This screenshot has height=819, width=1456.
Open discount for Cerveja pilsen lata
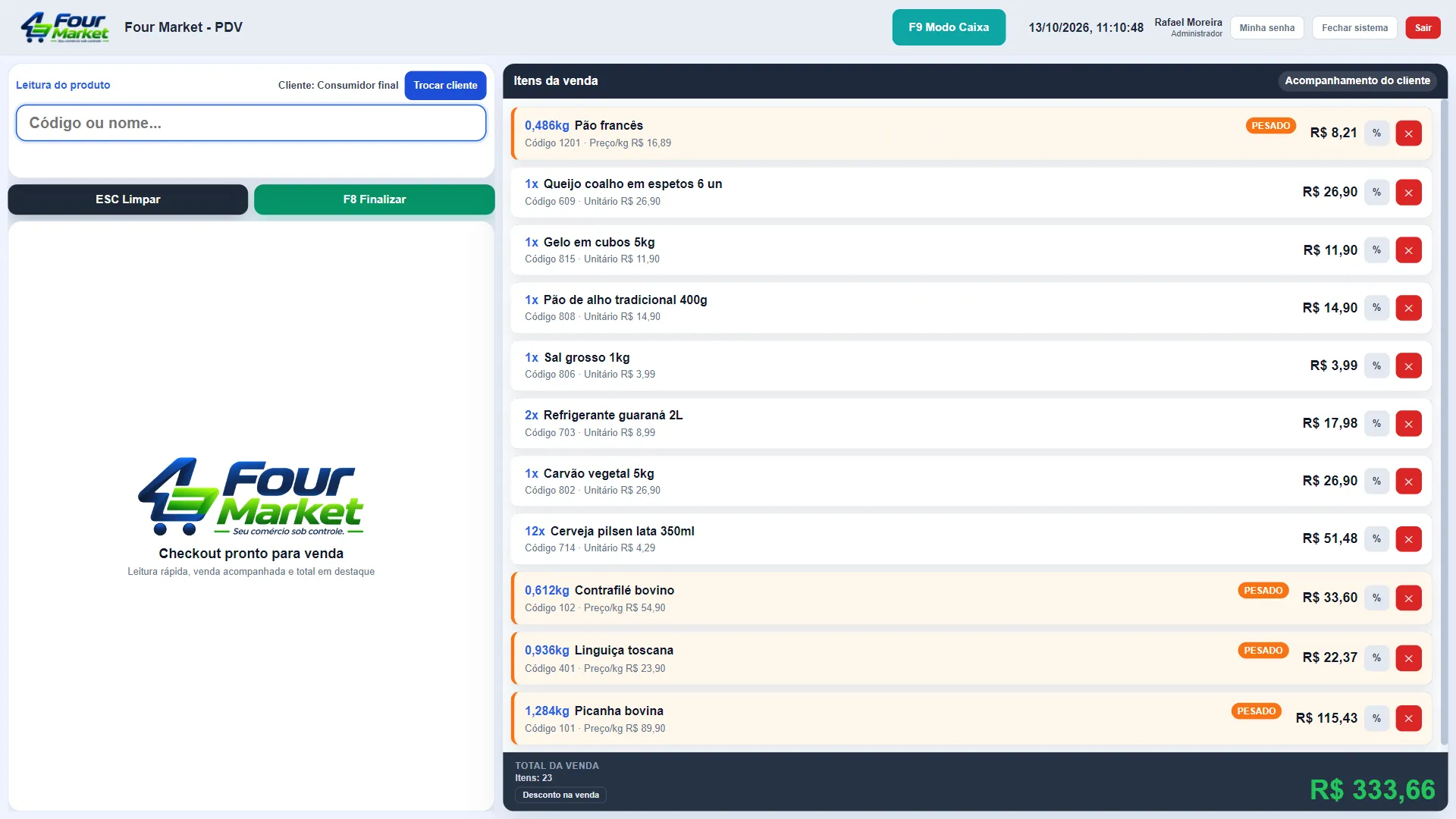click(x=1376, y=539)
